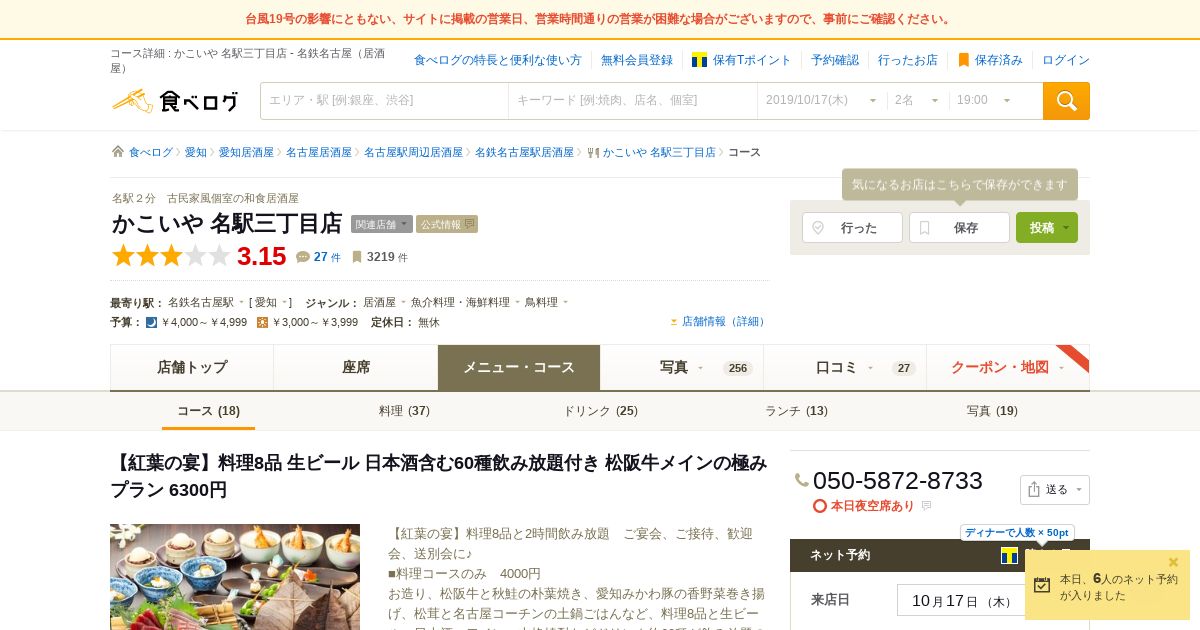The height and width of the screenshot is (630, 1200).
Task: Click the T-point icon in ネット予約 header
Action: click(x=1009, y=555)
